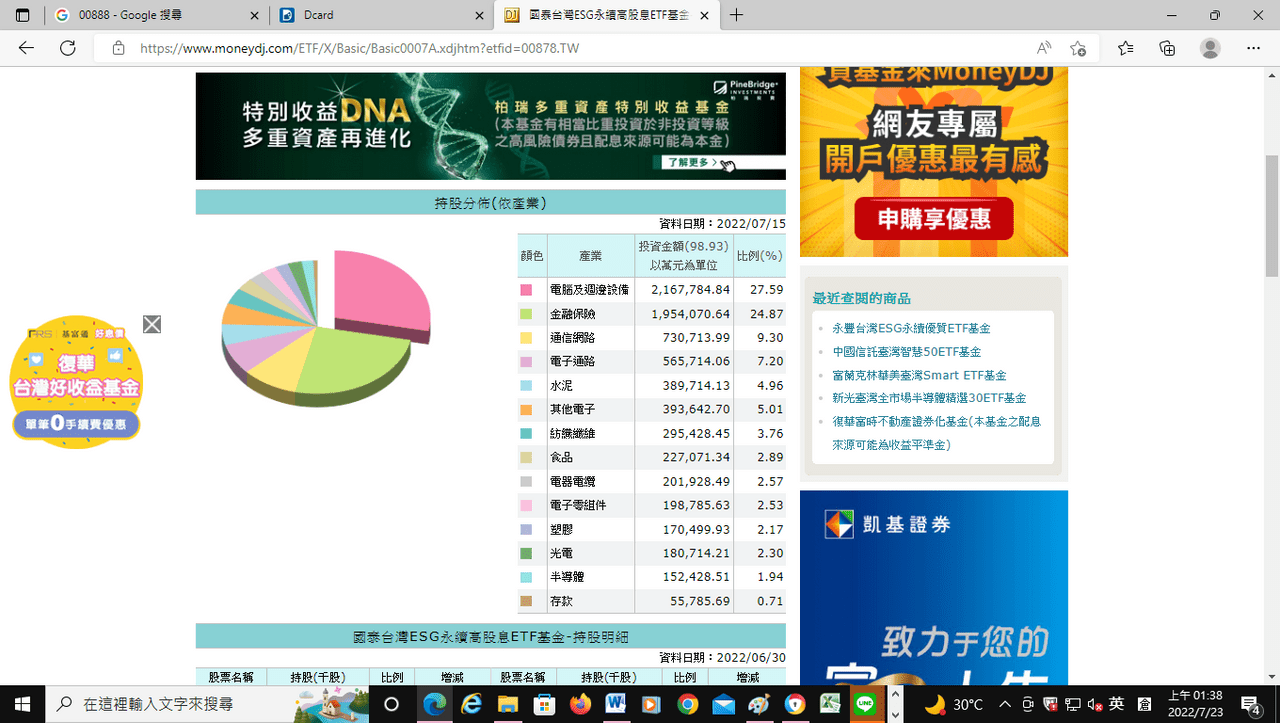Open Microsoft Edge from taskbar
This screenshot has height=723, width=1280.
point(435,704)
